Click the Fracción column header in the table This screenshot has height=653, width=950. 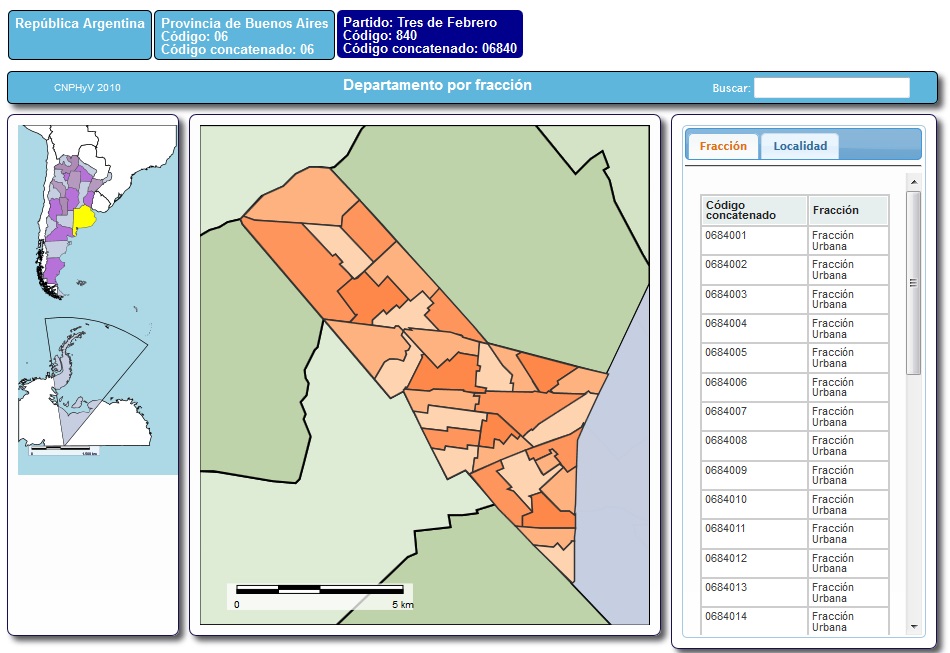coord(847,210)
